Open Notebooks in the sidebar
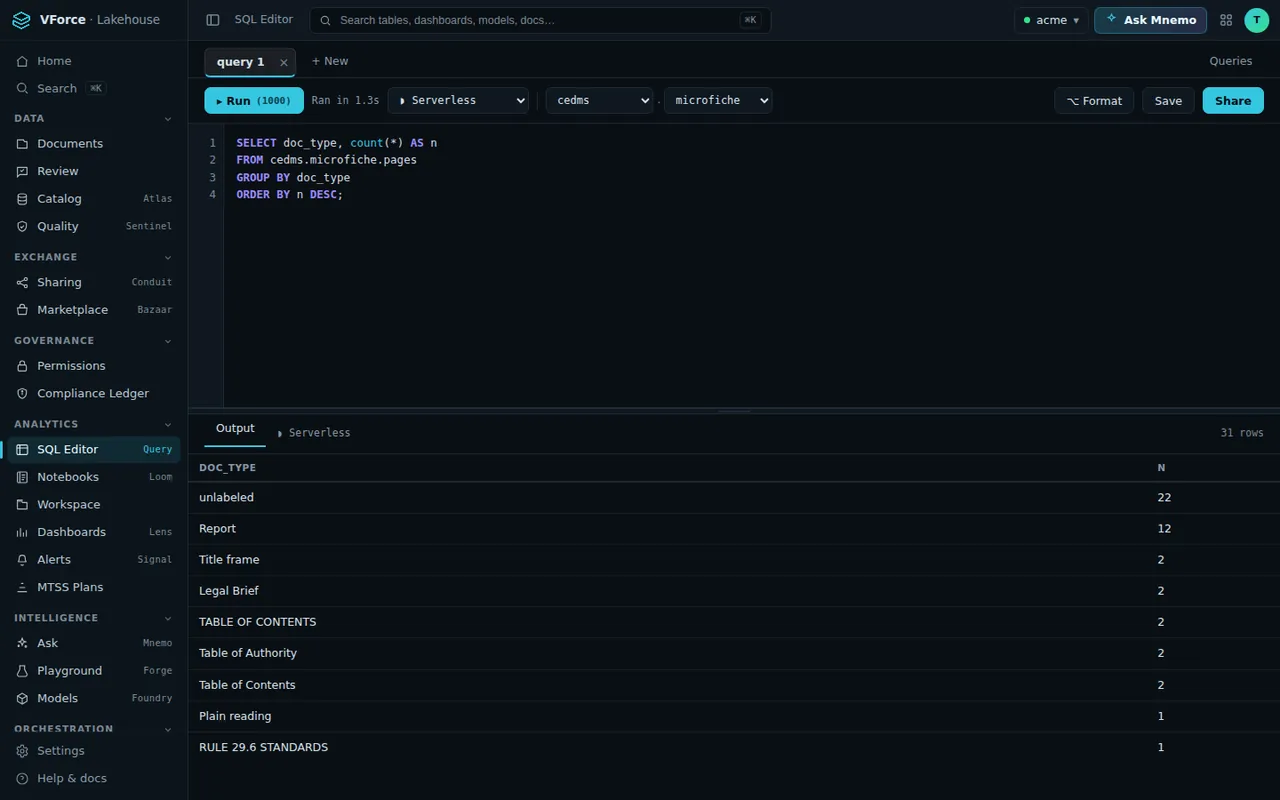Viewport: 1280px width, 800px height. point(94,477)
